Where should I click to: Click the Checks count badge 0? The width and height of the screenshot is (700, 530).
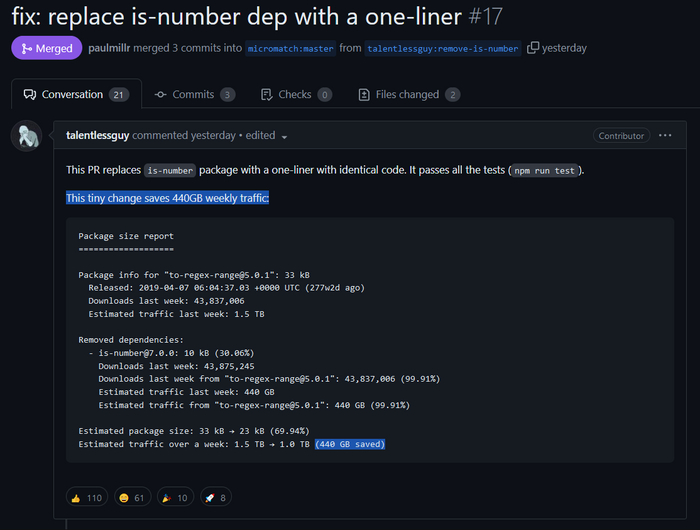[325, 95]
